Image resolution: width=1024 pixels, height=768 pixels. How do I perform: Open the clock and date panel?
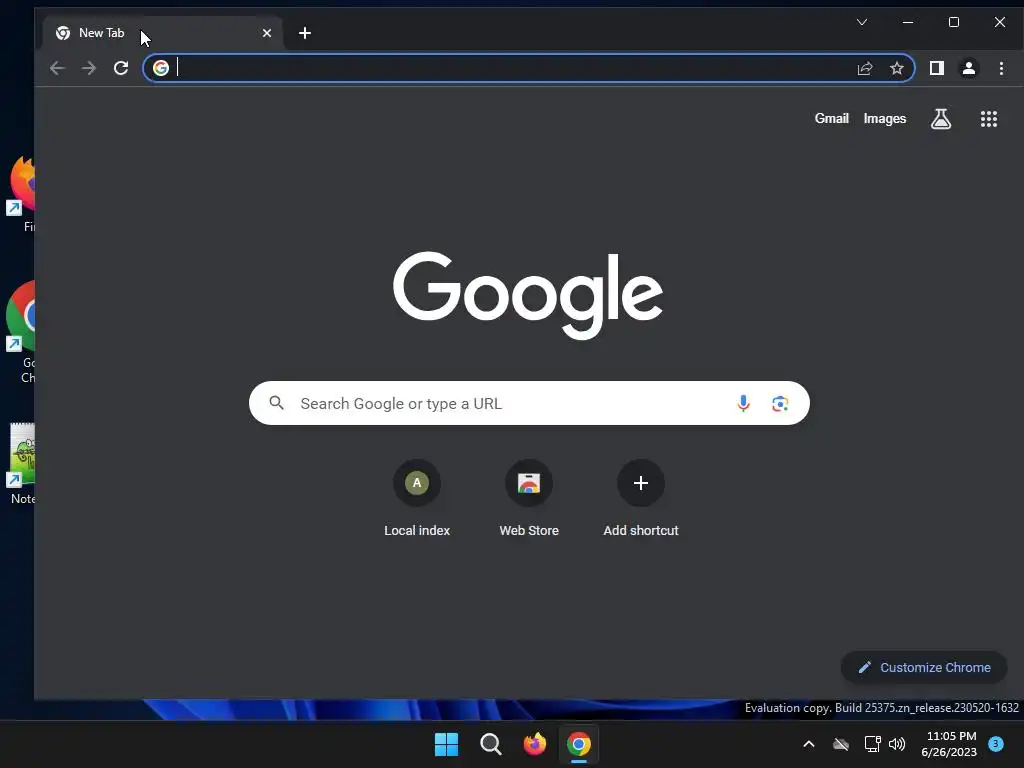click(x=950, y=744)
